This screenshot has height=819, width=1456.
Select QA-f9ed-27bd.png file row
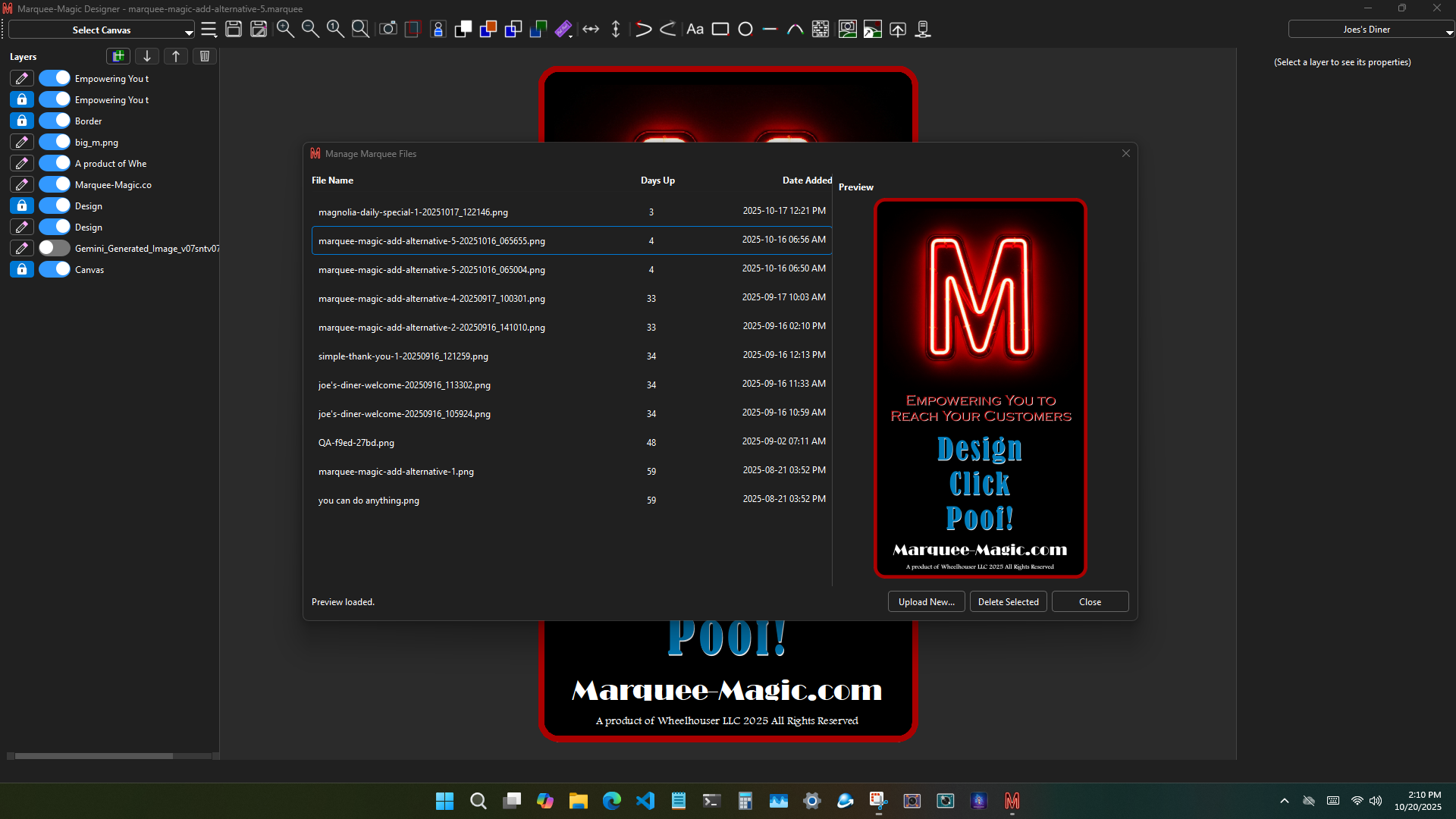572,442
